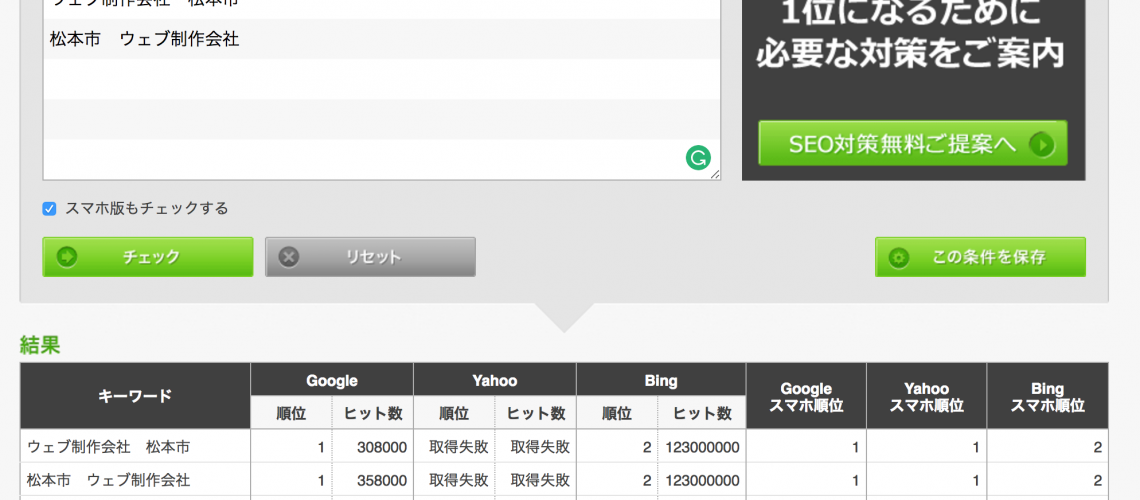1140x500 pixels.
Task: Click the 順位 subheader under Yahoo
Action: click(x=454, y=413)
